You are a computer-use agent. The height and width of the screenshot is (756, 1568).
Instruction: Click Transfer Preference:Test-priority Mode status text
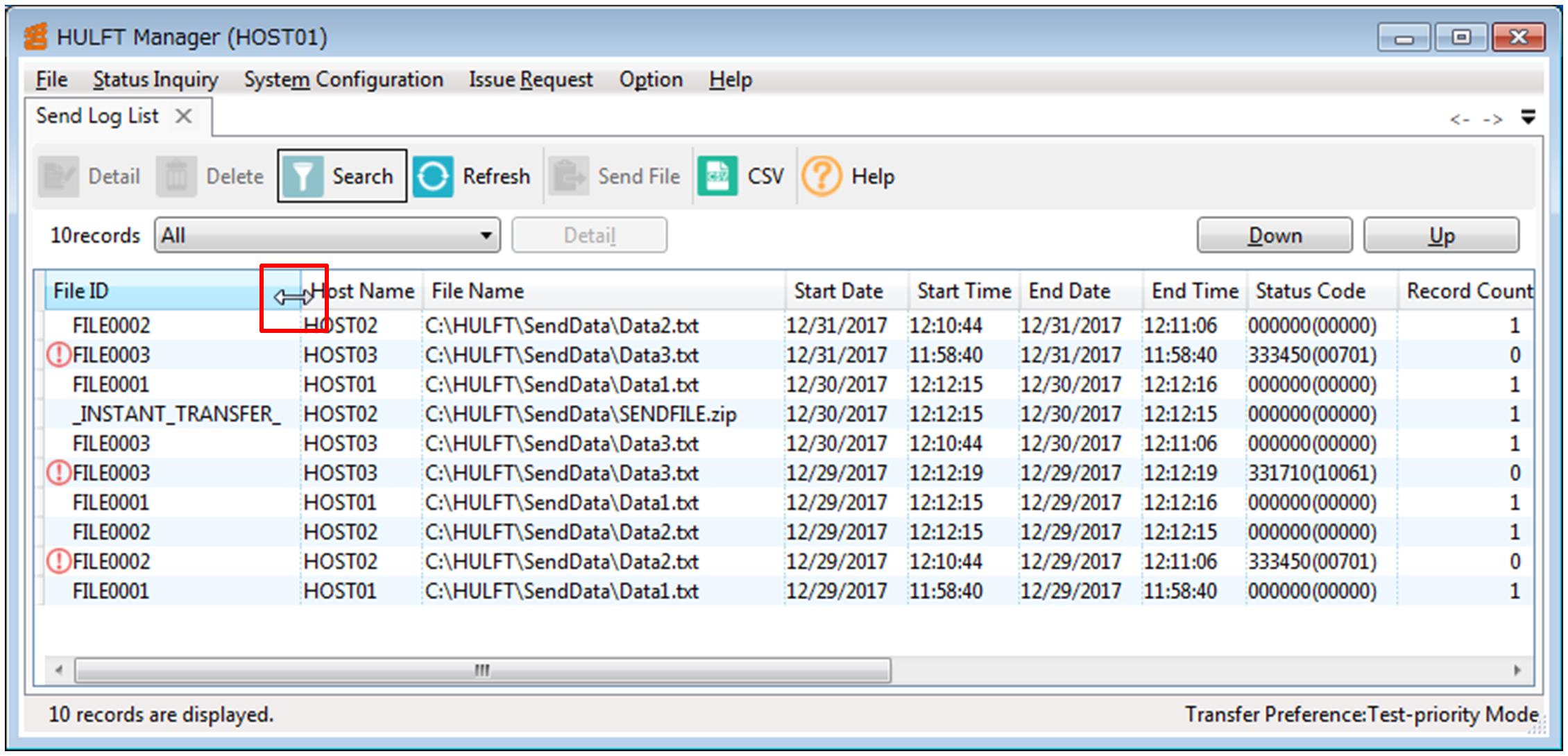pos(1361,715)
